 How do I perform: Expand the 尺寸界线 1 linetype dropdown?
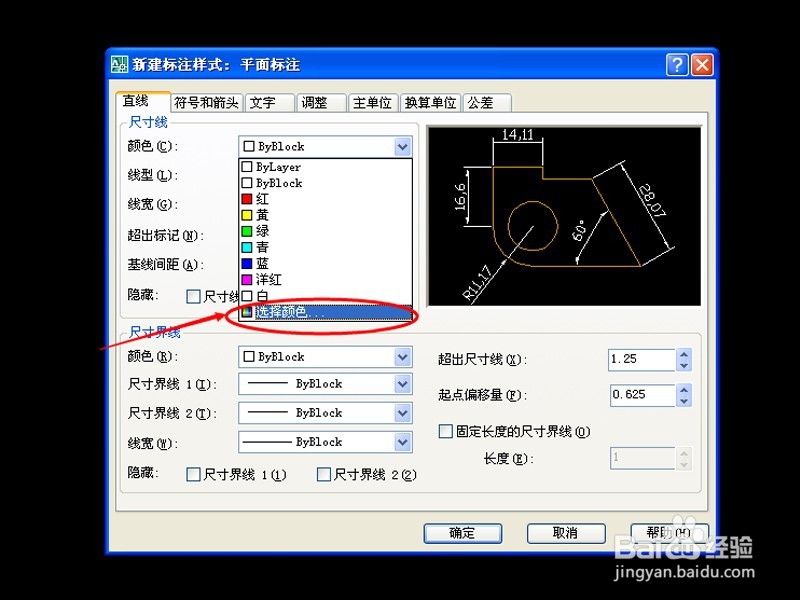click(x=404, y=384)
